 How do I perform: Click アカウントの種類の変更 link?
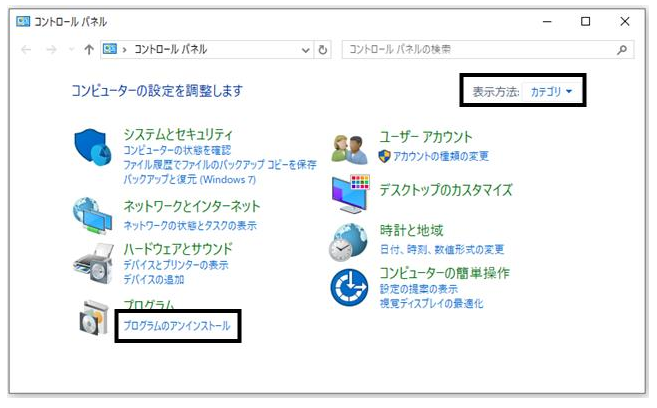pos(440,156)
